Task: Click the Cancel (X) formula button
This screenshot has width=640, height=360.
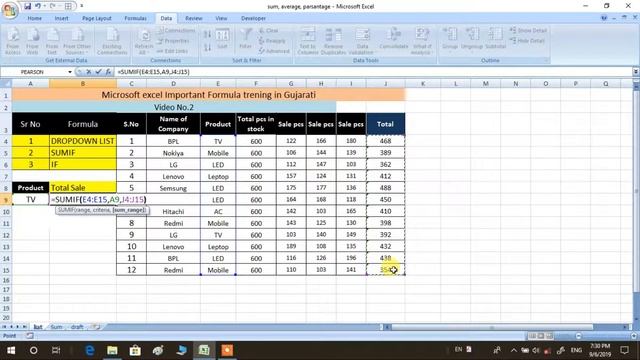Action: click(x=89, y=72)
